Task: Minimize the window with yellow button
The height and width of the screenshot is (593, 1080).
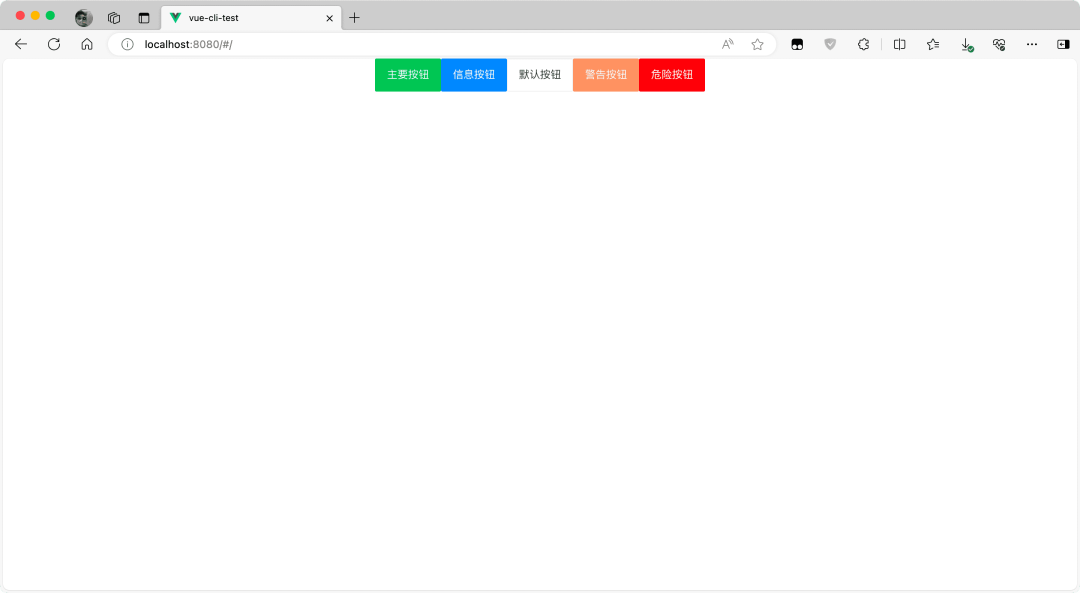Action: click(35, 15)
